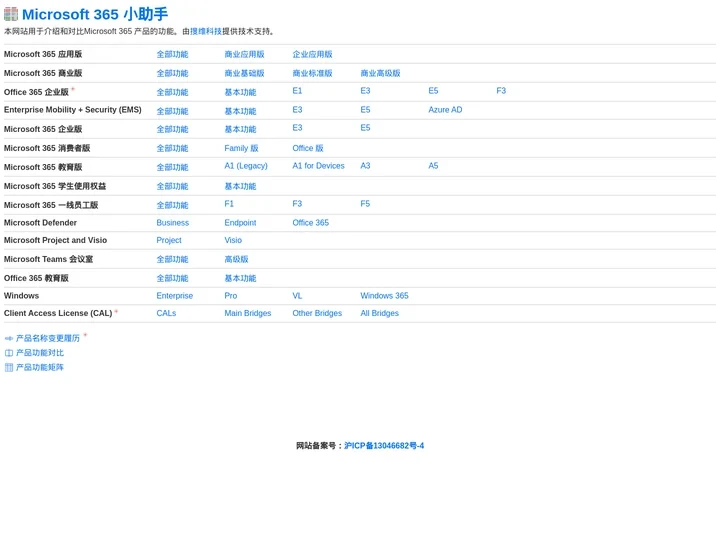Open the Other Bridges link

[317, 313]
